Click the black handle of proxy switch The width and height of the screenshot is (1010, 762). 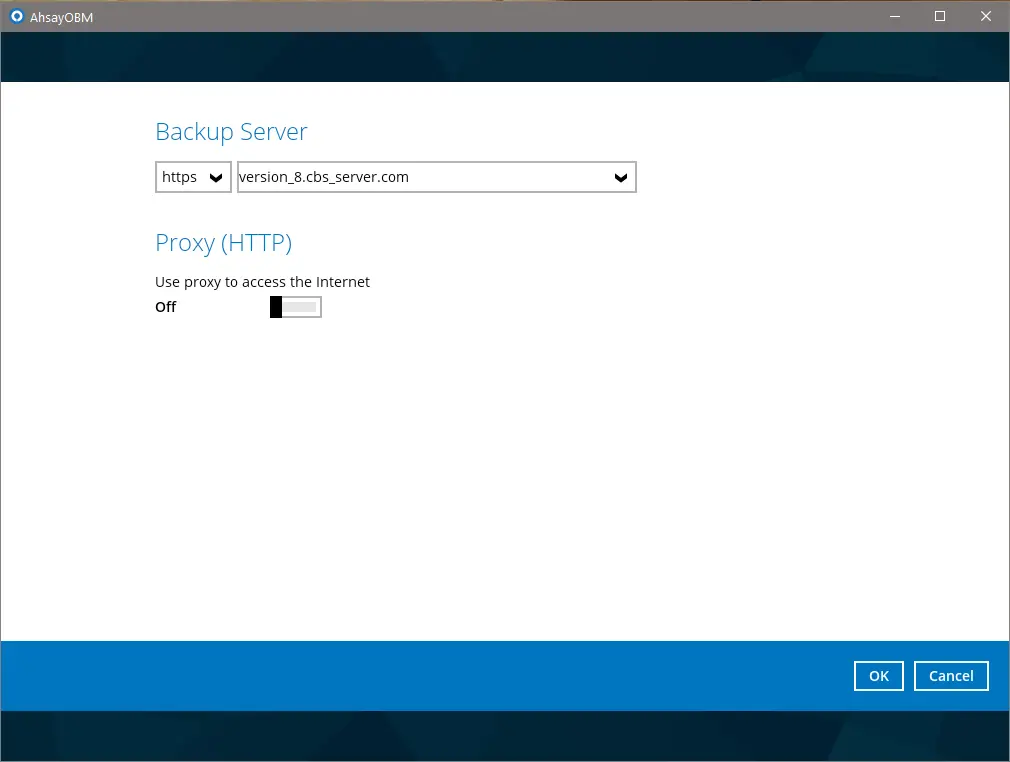[x=276, y=307]
